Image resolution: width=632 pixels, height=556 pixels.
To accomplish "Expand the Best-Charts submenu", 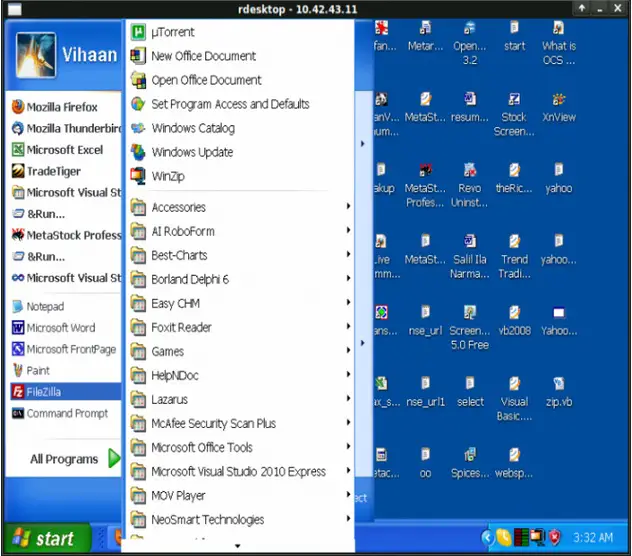I will [241, 255].
